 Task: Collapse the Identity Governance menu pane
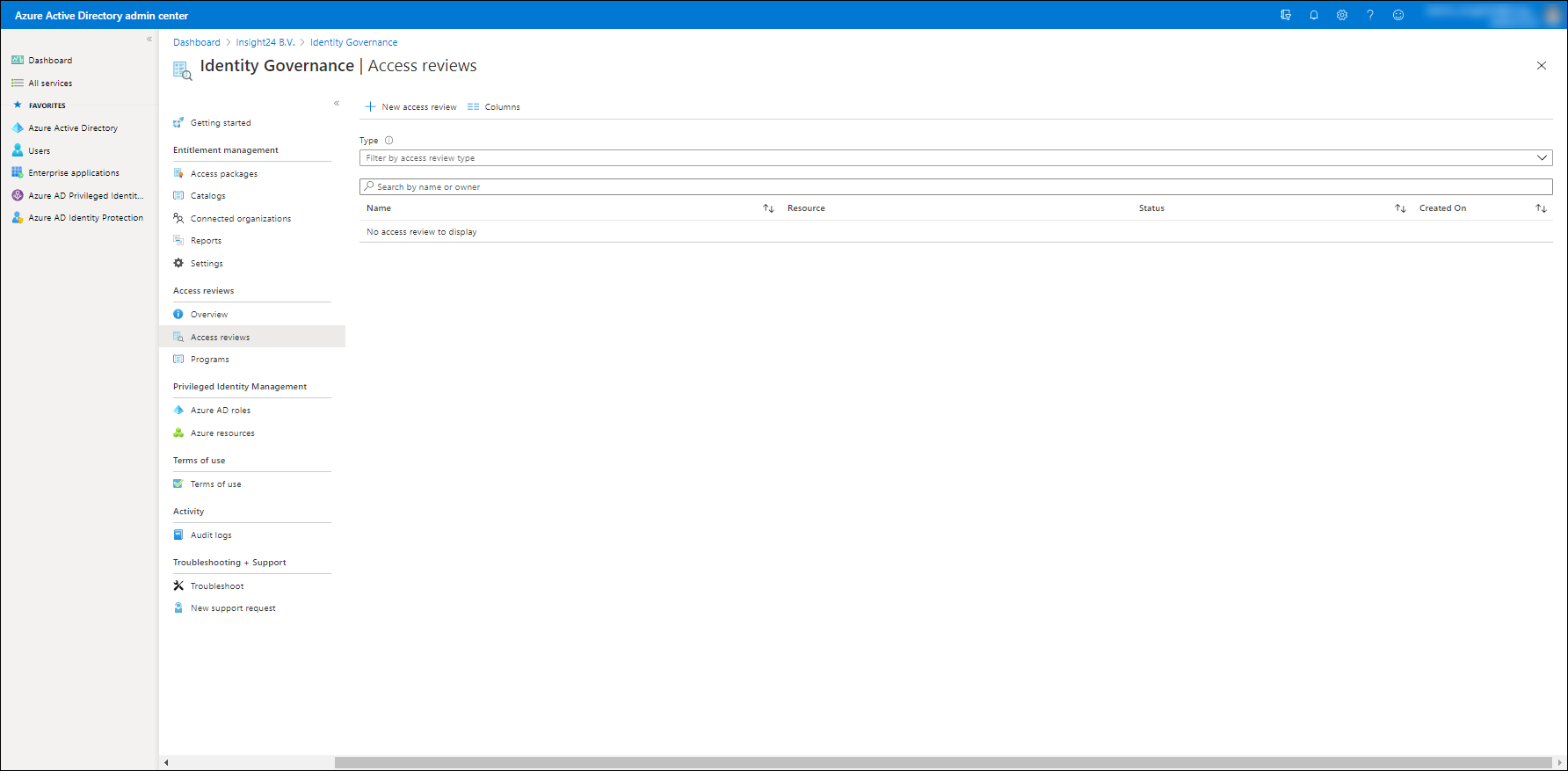click(x=337, y=103)
